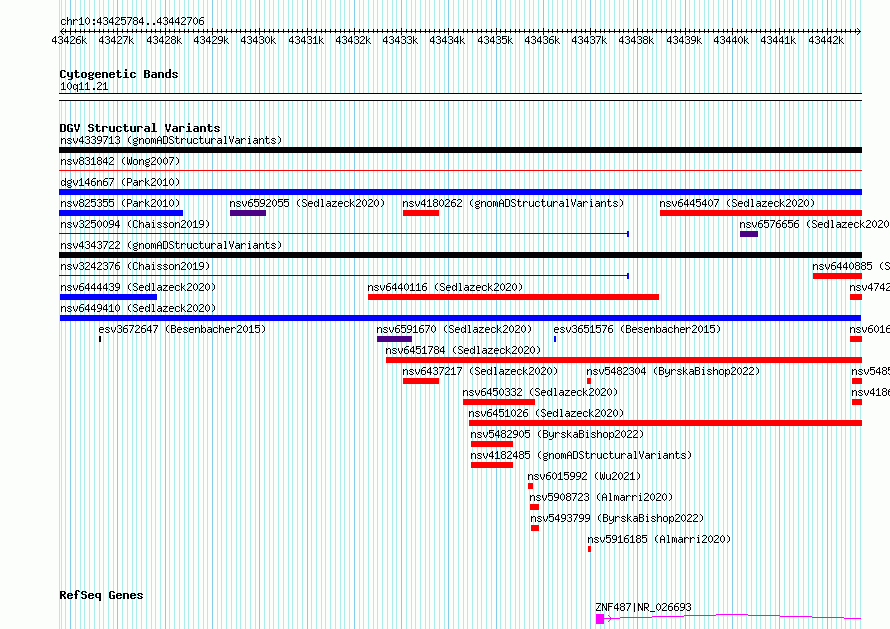890x629 pixels.
Task: Click the 43438k ruler position
Action: point(636,40)
